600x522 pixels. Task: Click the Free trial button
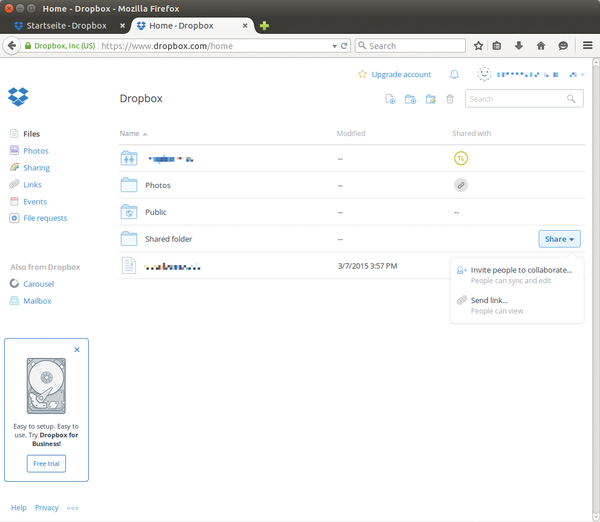[x=46, y=463]
